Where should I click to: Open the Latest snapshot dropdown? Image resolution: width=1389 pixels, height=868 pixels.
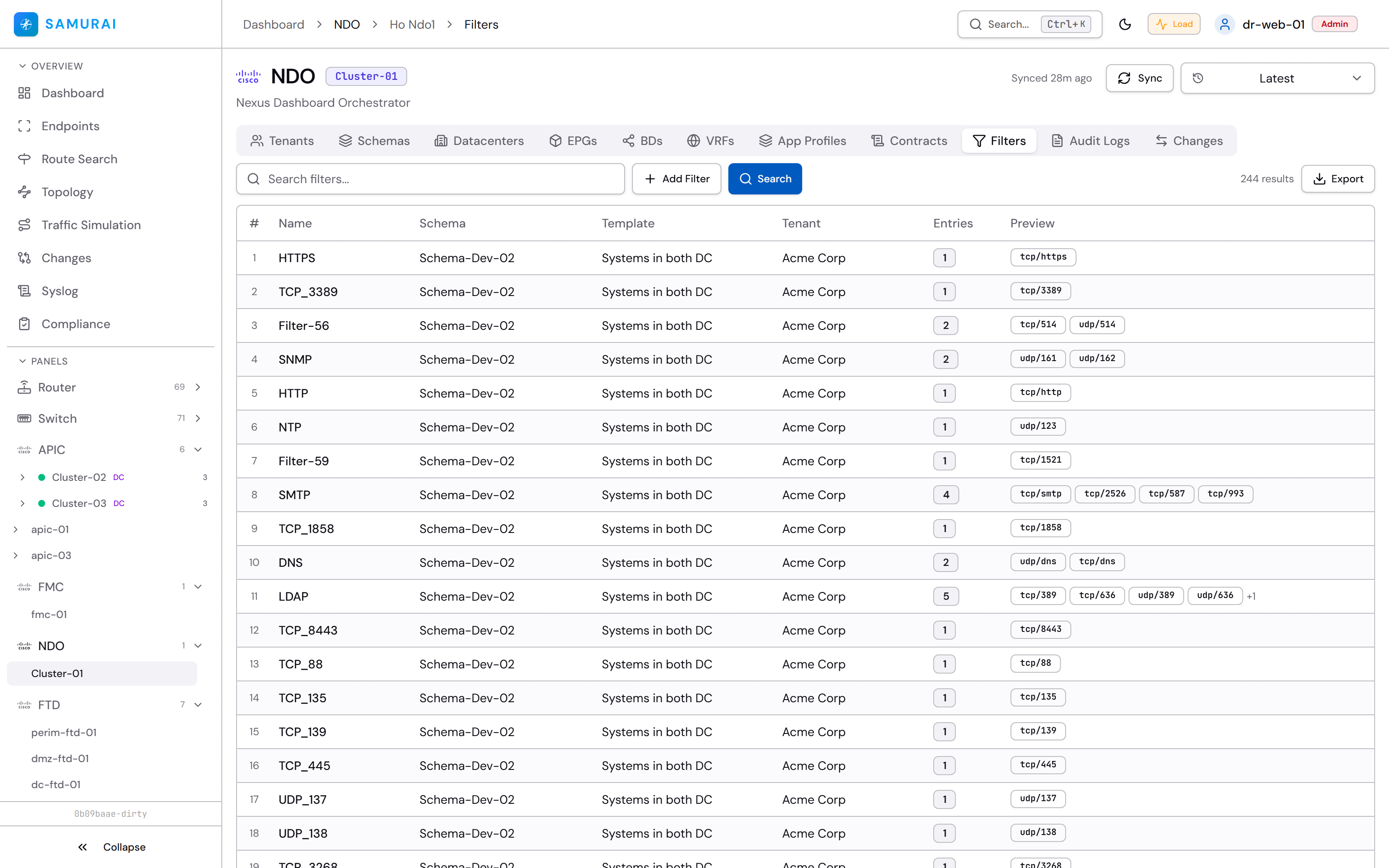1277,78
